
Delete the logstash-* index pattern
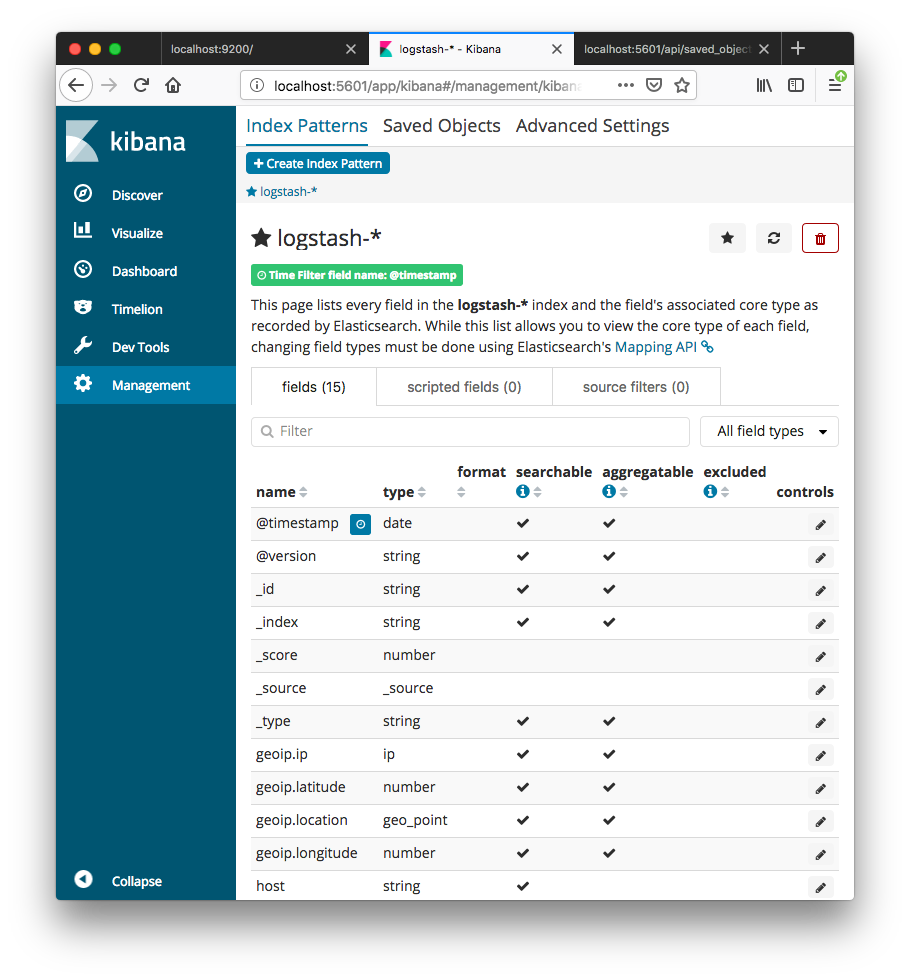[x=820, y=238]
